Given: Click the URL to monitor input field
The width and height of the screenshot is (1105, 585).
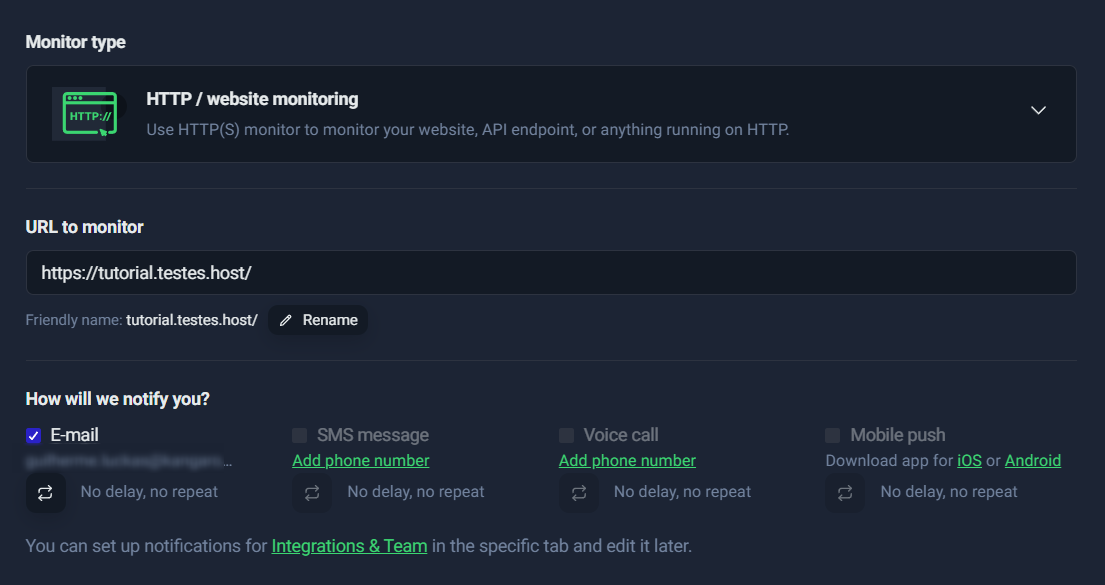Looking at the screenshot, I should 550,272.
